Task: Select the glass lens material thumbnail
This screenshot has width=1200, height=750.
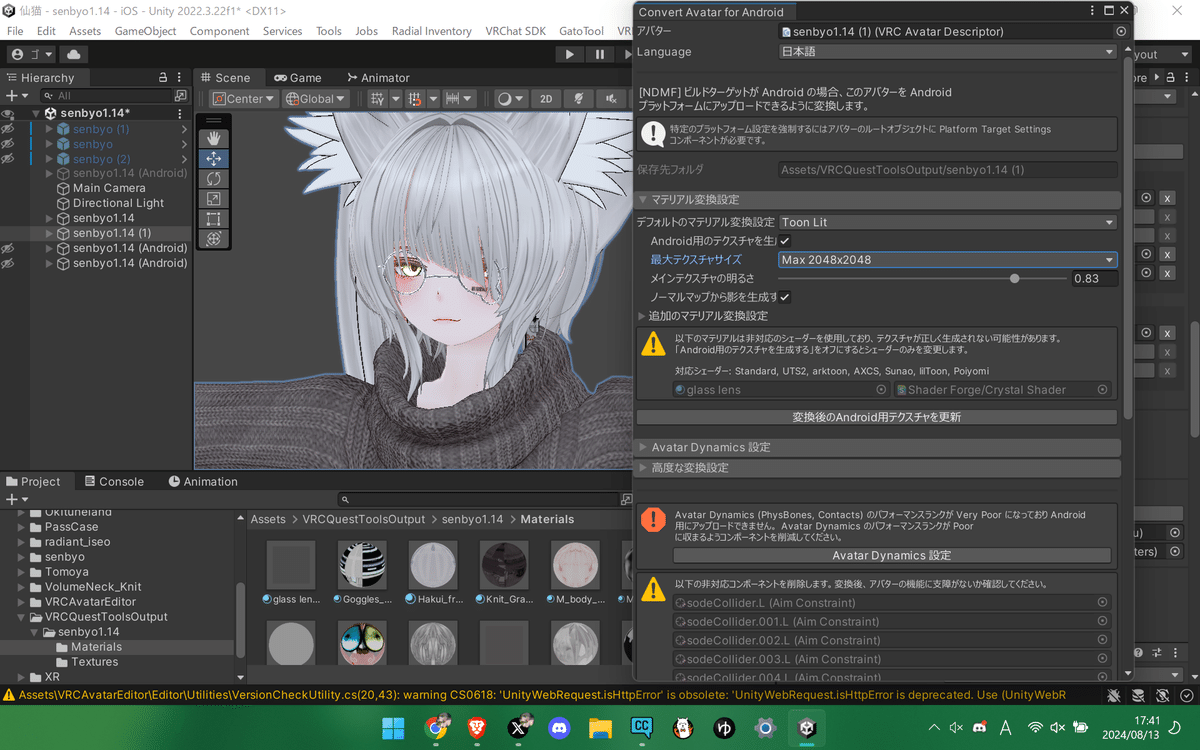Action: (290, 563)
